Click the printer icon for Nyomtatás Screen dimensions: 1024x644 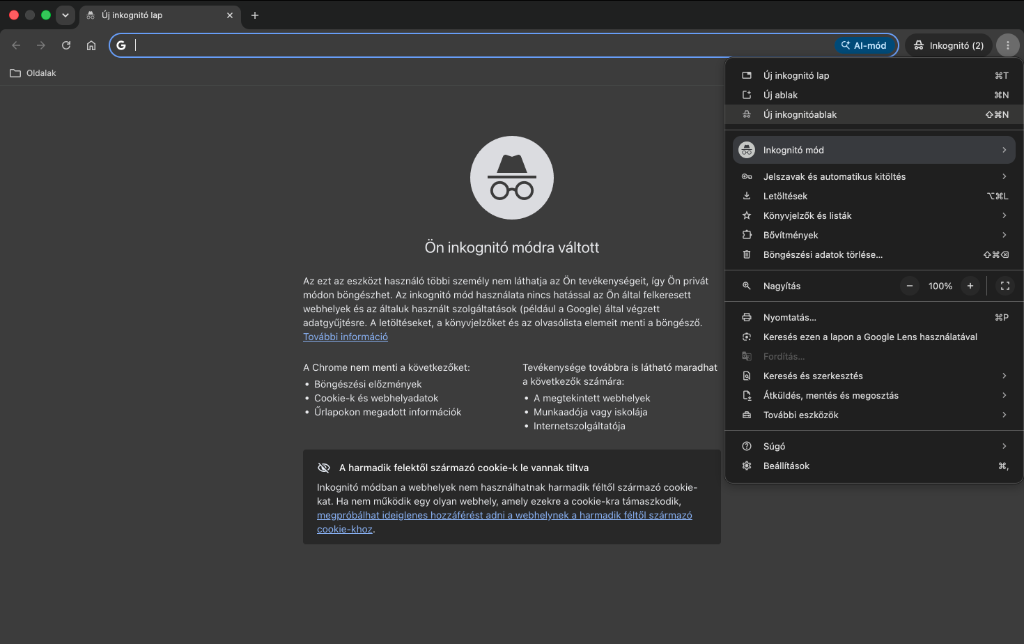(746, 317)
